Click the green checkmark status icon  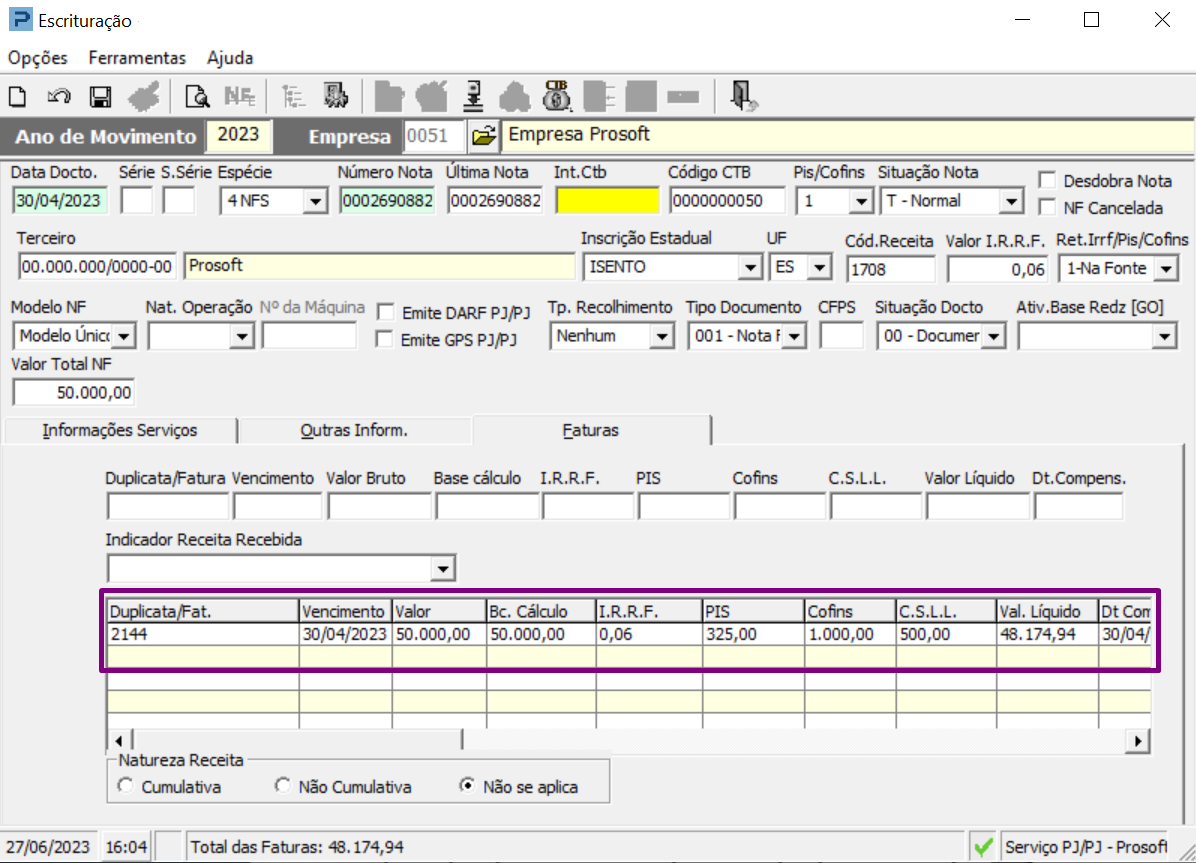[983, 846]
